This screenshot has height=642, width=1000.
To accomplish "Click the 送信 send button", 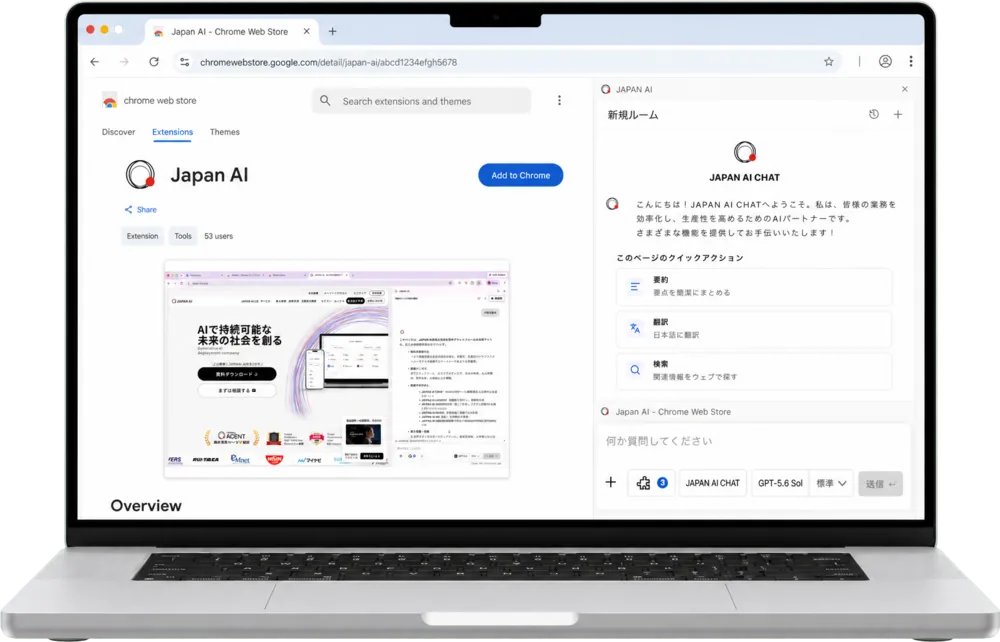I will tap(880, 484).
